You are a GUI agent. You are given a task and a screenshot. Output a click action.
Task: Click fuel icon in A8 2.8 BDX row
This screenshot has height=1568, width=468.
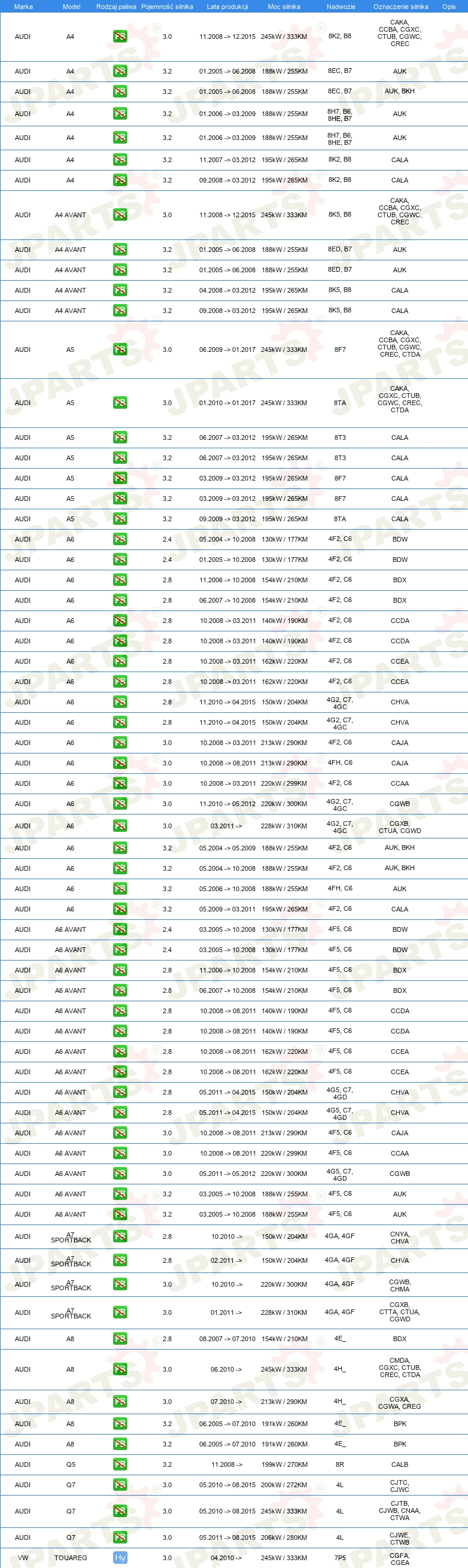[120, 1339]
